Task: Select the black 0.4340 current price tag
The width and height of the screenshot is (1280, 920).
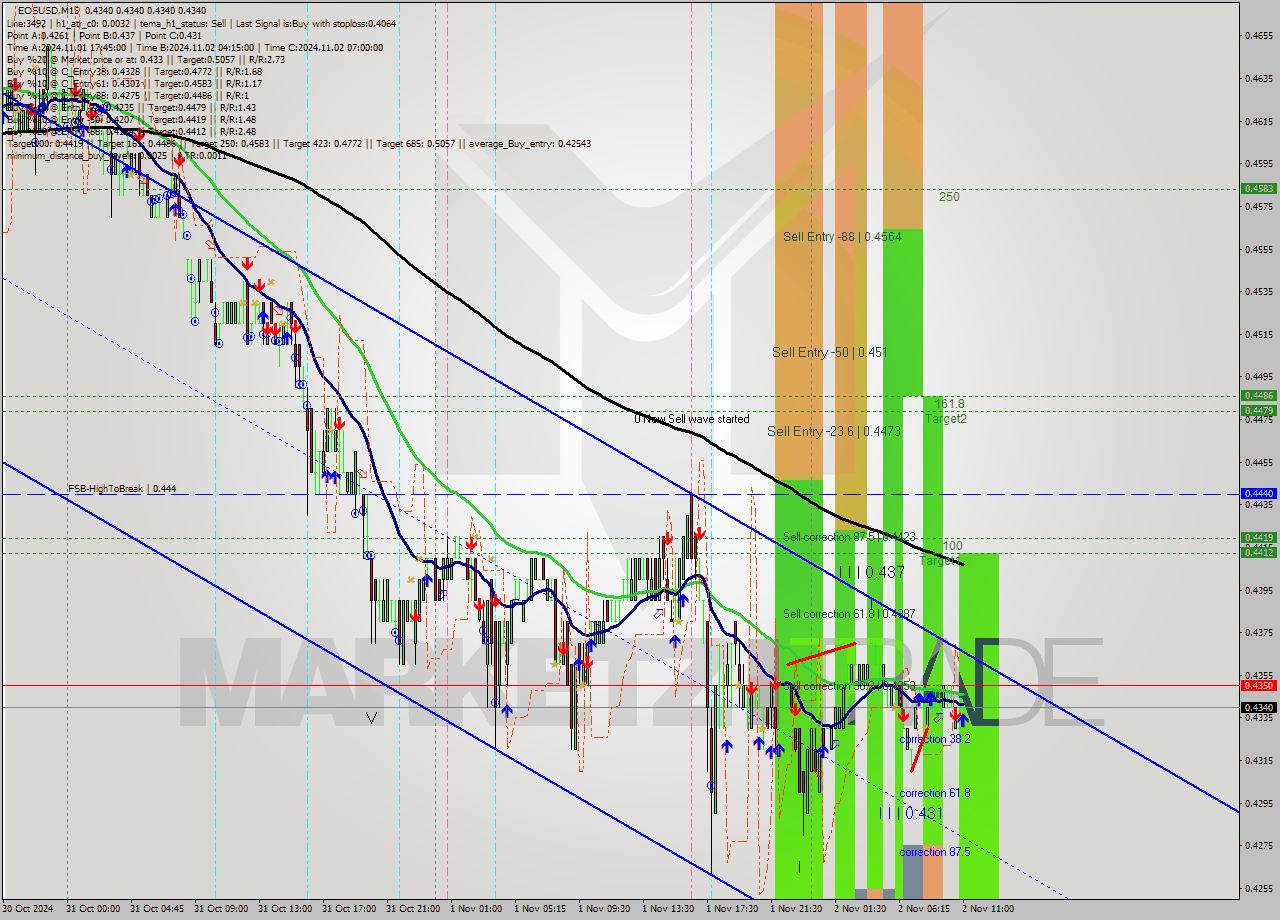Action: click(1257, 707)
